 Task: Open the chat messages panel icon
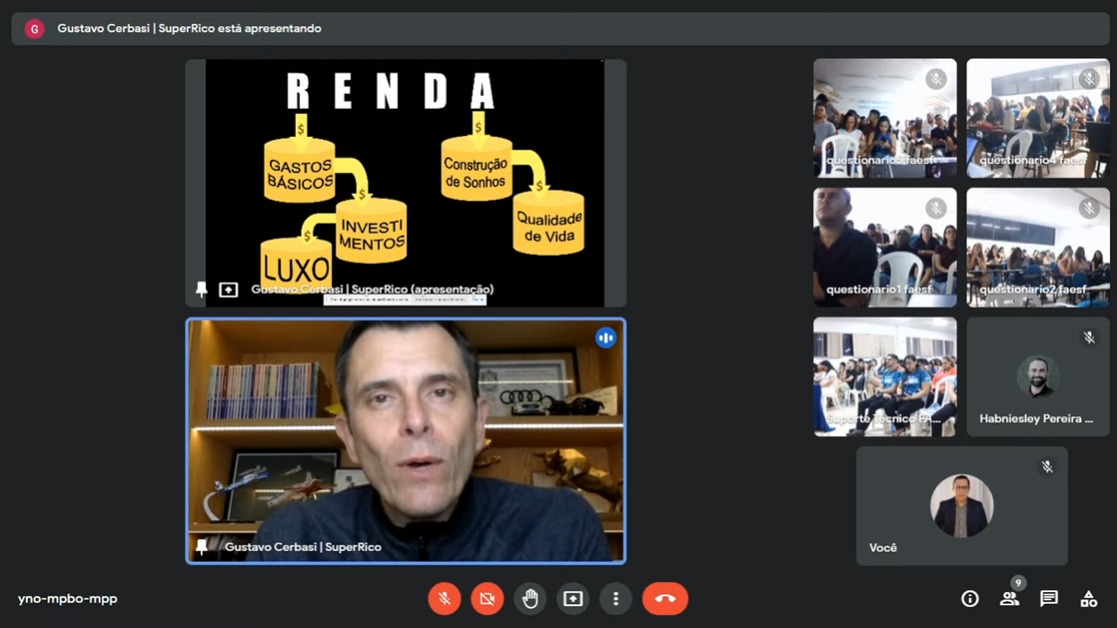coord(1049,599)
